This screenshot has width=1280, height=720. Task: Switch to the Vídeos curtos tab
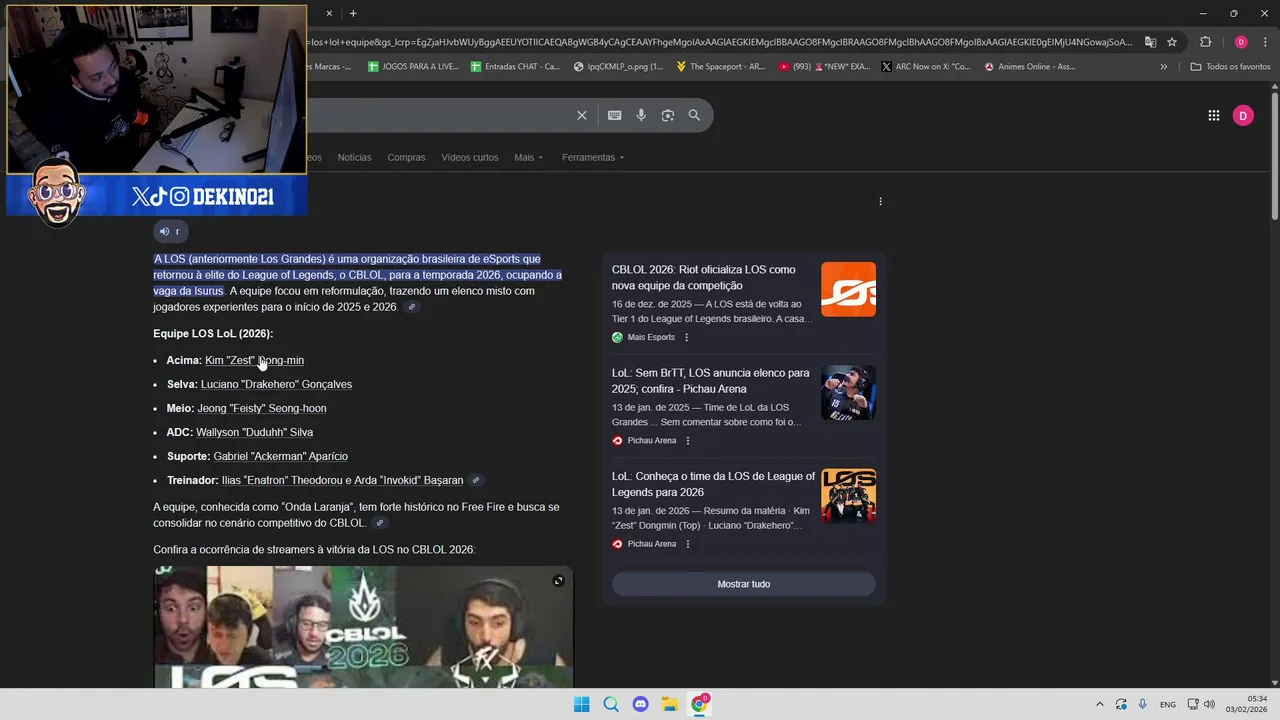[x=469, y=157]
